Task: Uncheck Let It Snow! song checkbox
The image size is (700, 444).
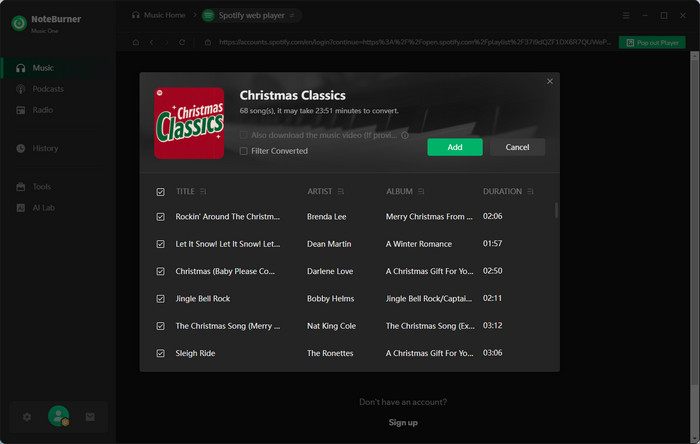Action: 161,244
